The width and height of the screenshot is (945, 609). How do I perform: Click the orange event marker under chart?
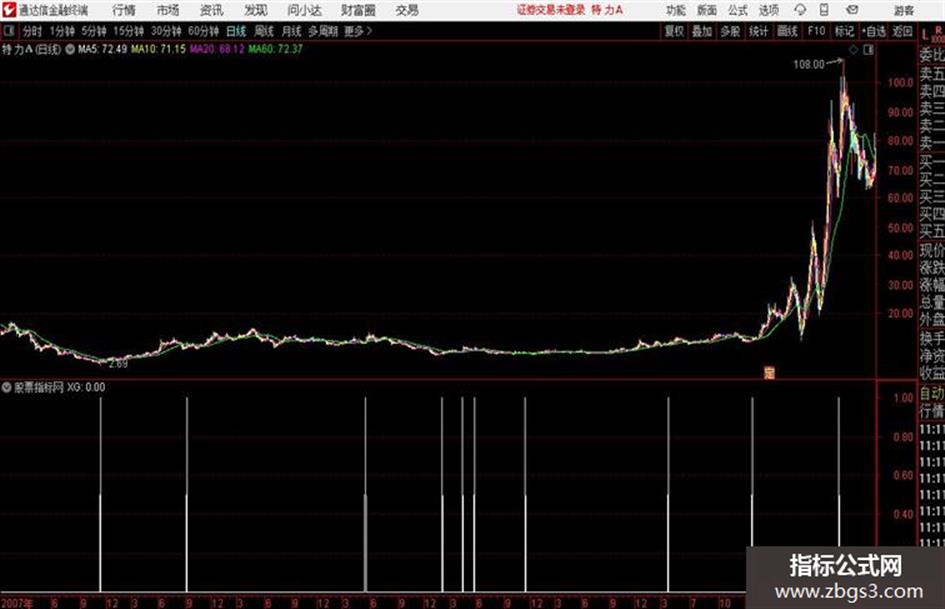(769, 373)
